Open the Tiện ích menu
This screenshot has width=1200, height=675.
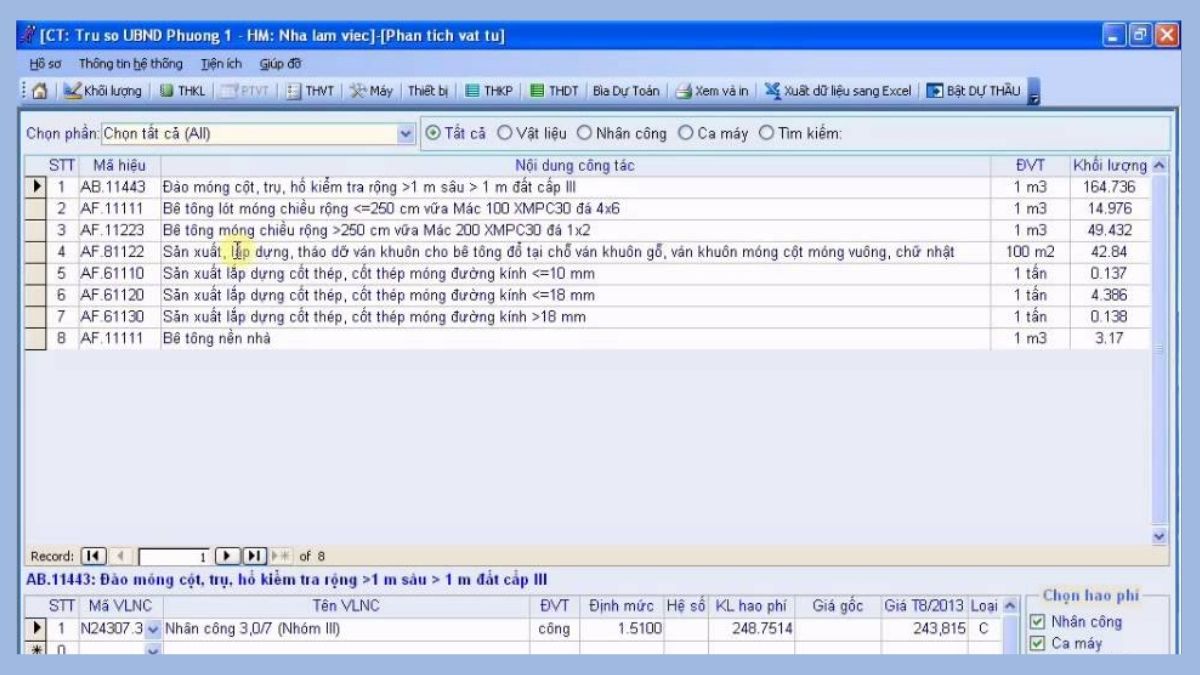(221, 64)
